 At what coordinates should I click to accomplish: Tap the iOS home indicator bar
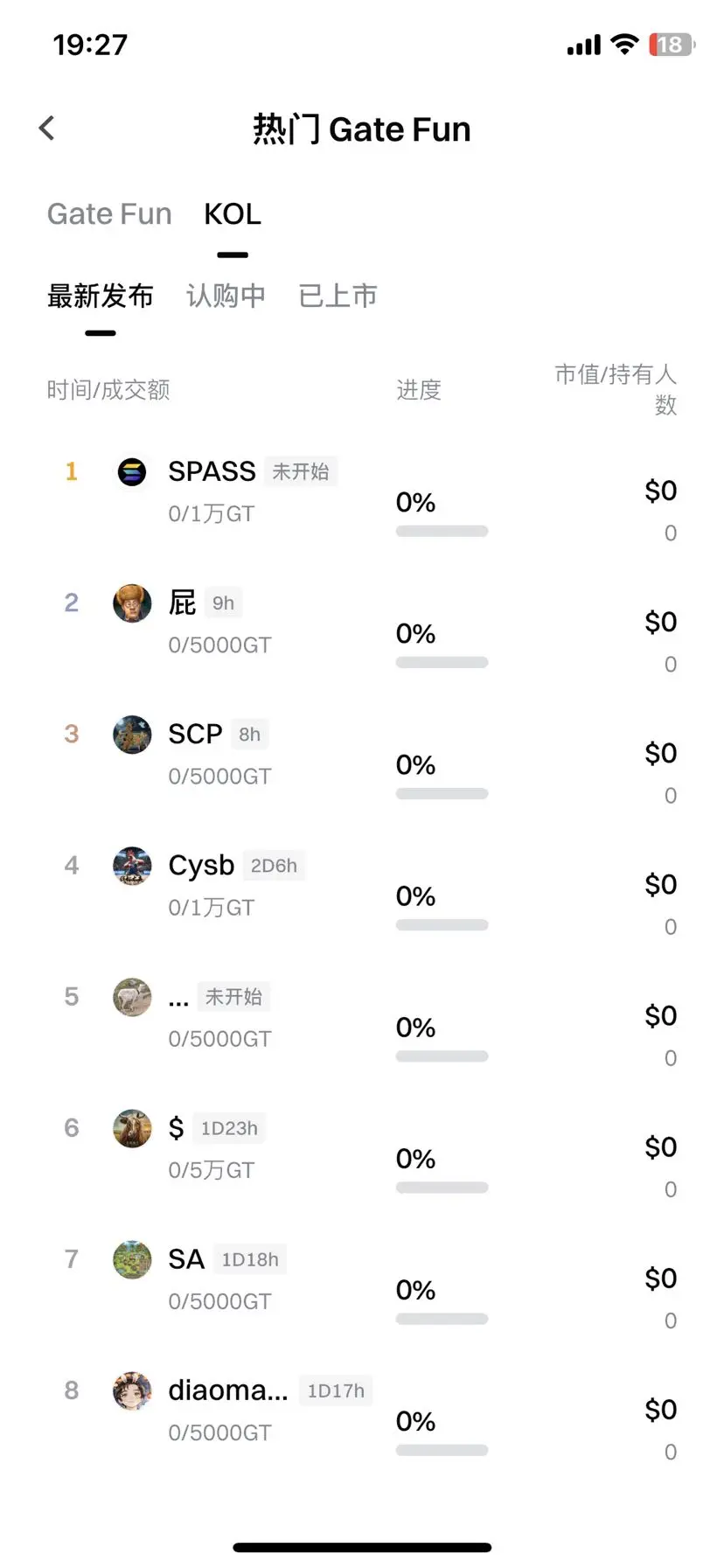pos(362,1547)
